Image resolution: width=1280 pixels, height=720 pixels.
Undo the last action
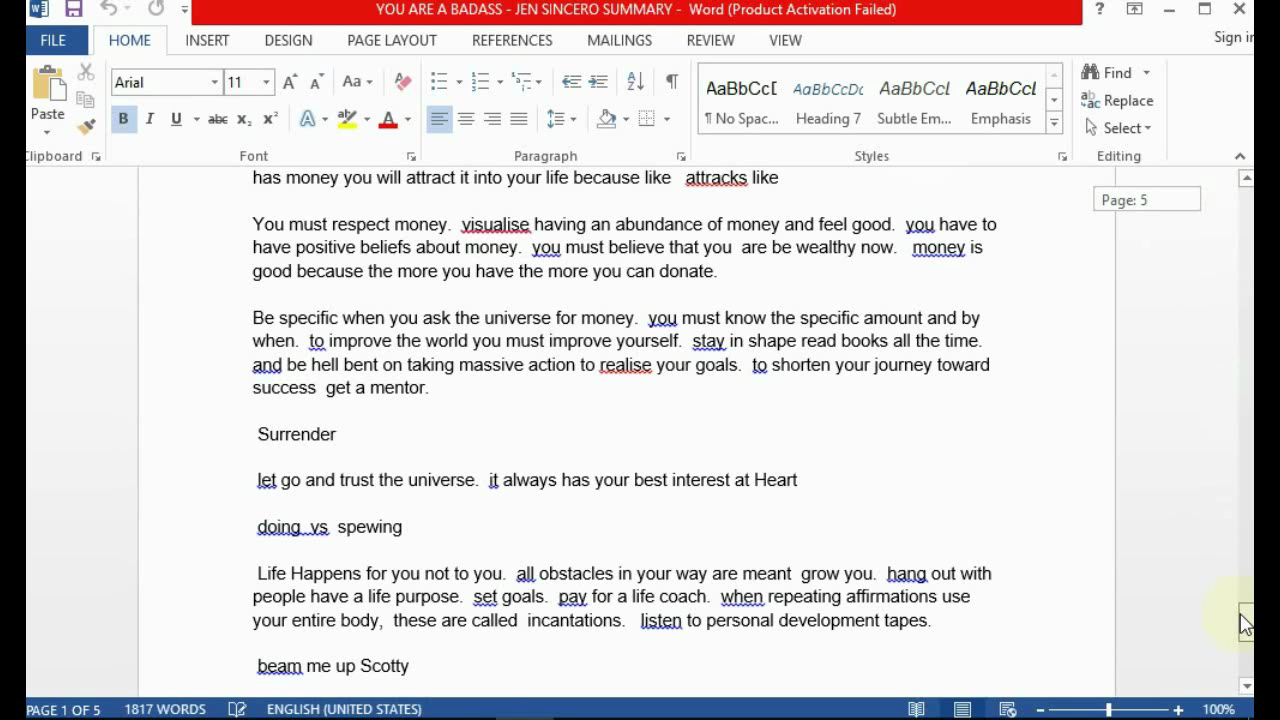[x=108, y=10]
